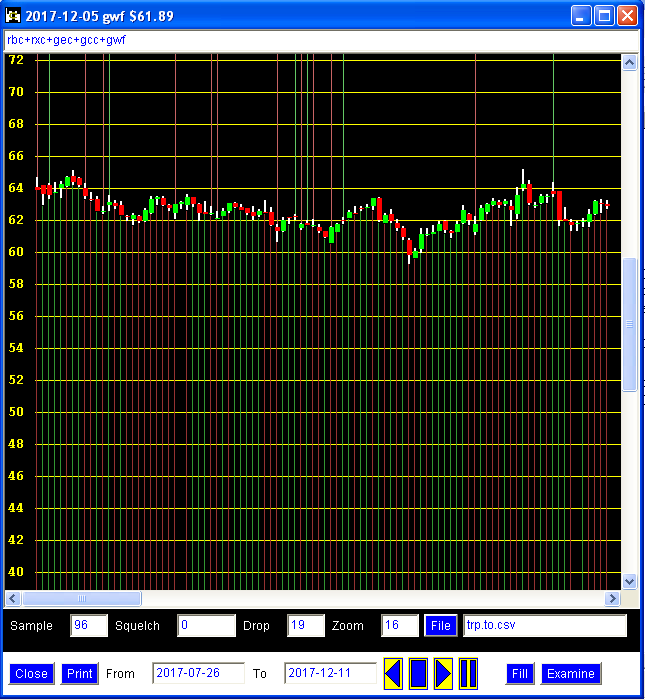Click the step backward yellow arrow button

tap(393, 673)
